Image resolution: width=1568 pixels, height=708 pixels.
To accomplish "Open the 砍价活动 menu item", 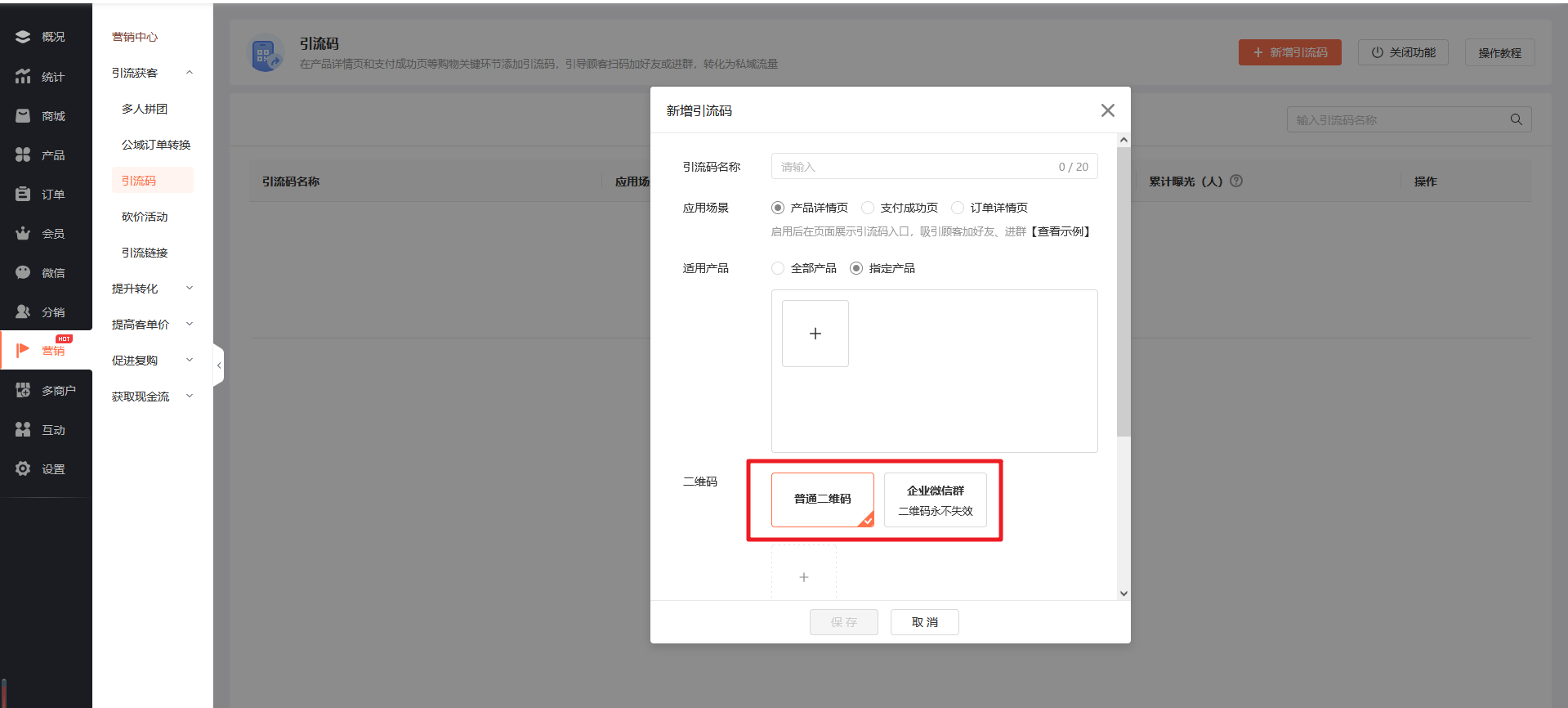I will coord(145,217).
